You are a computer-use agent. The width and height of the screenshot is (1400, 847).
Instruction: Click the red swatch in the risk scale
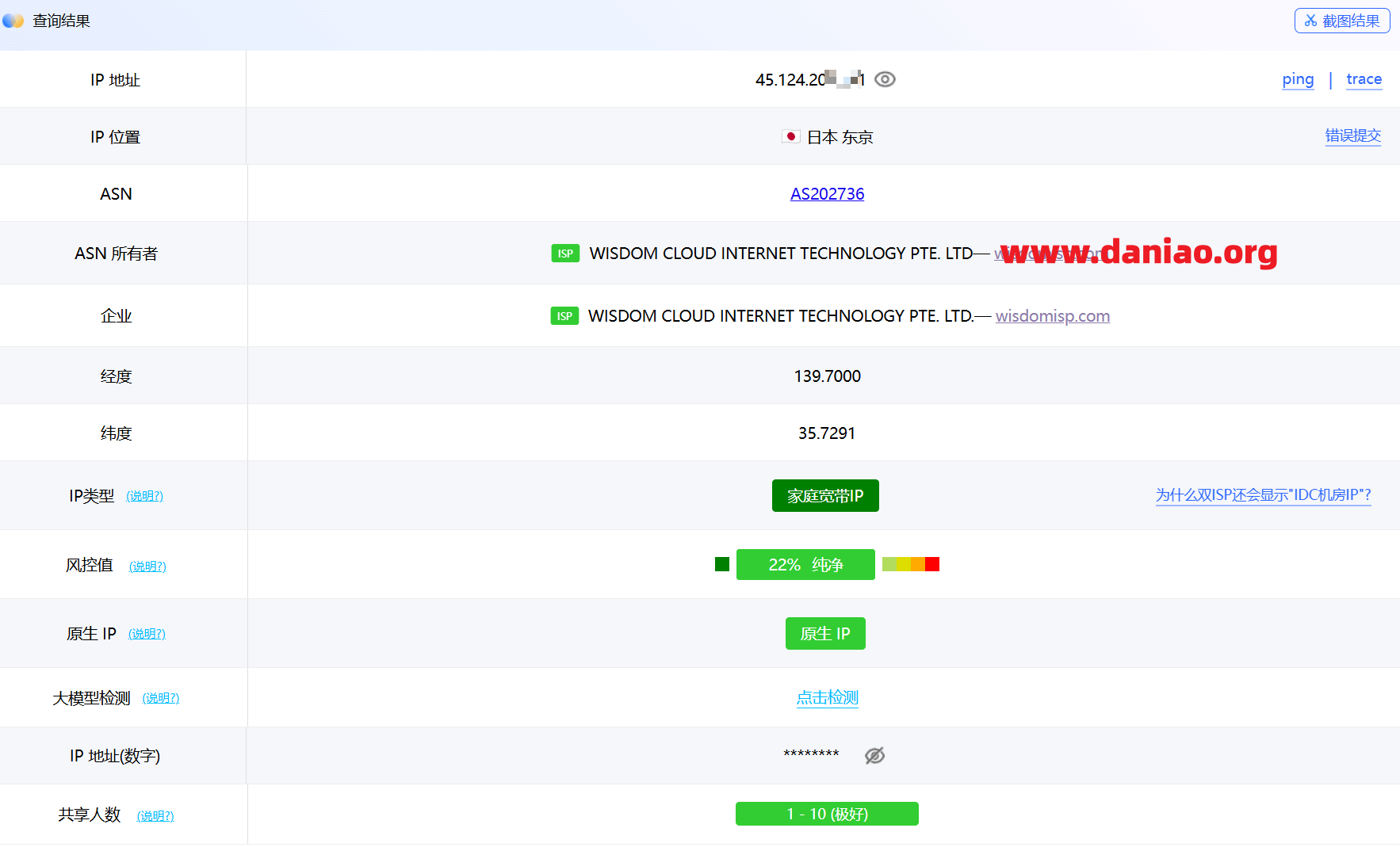(x=932, y=564)
